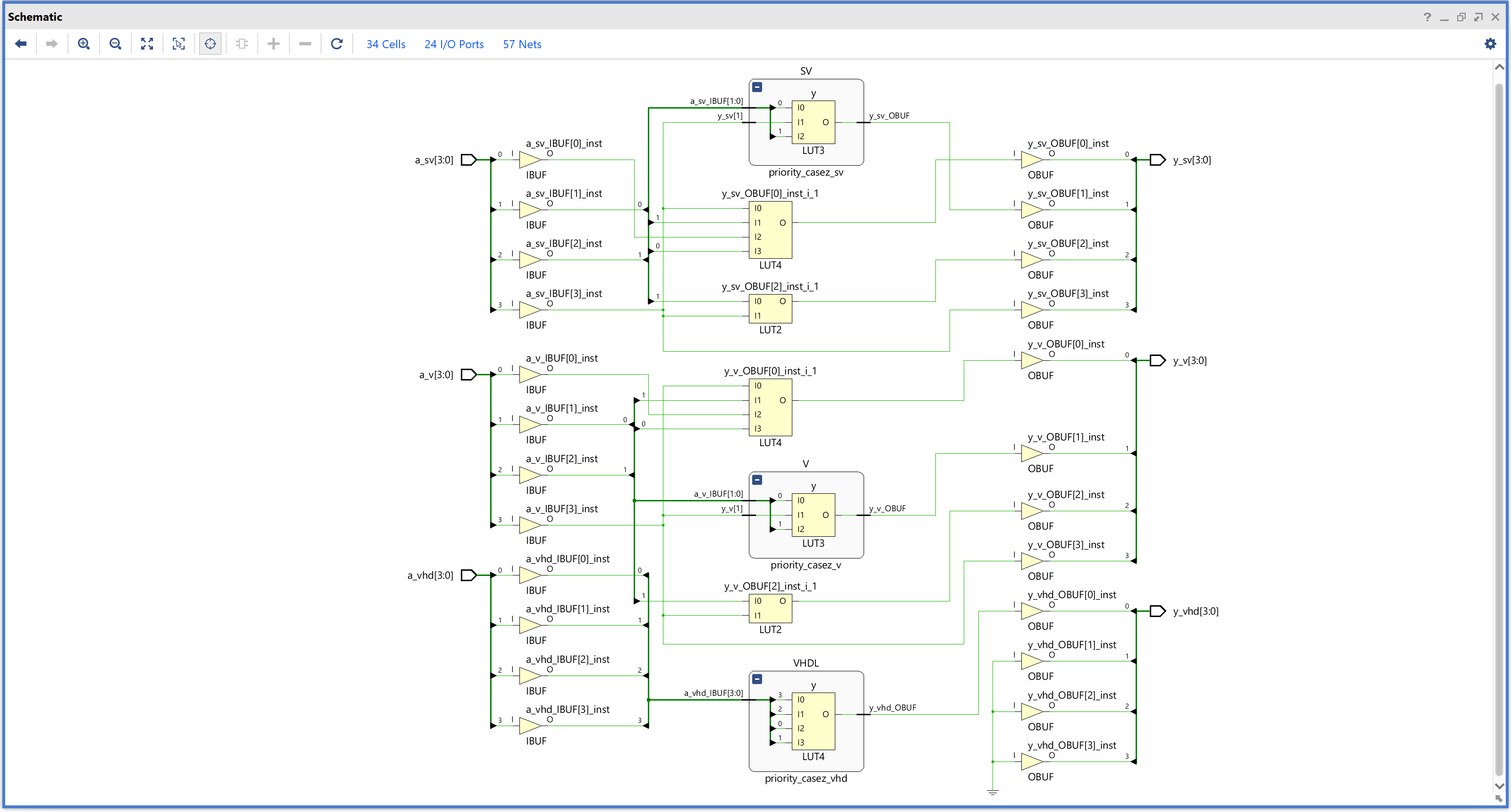Click the help question mark icon

(x=1427, y=17)
